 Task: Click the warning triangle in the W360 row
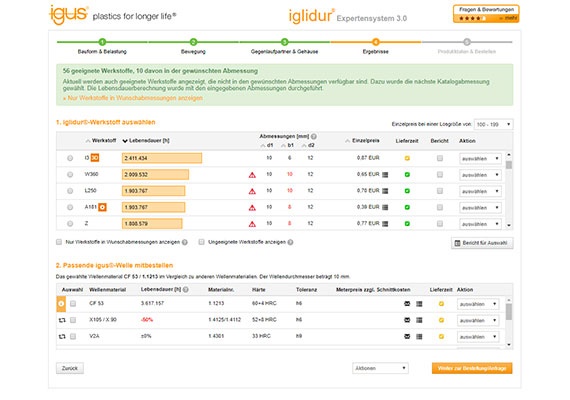(252, 175)
